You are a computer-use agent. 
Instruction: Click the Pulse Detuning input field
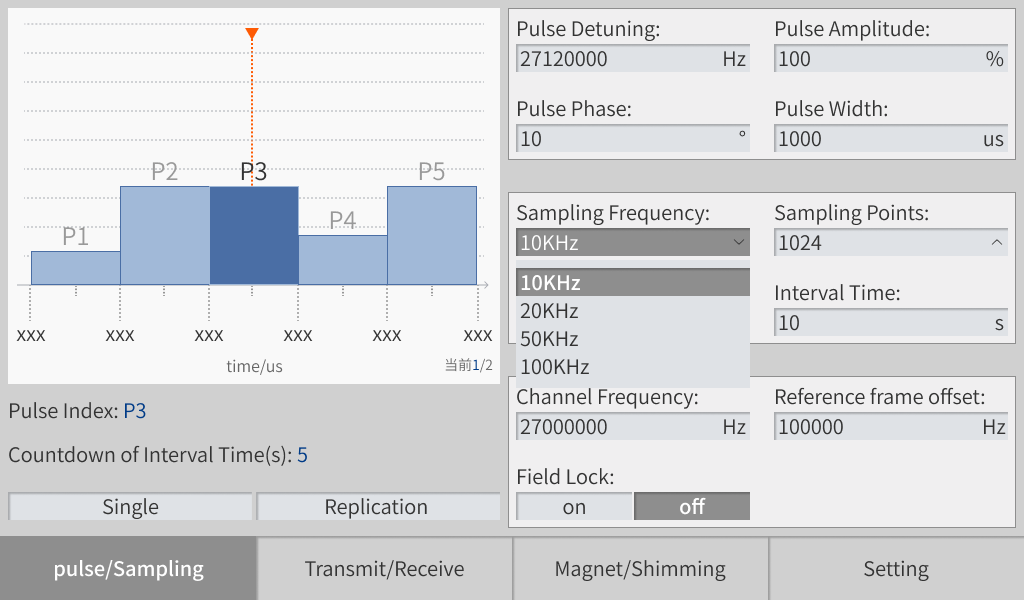tap(617, 59)
